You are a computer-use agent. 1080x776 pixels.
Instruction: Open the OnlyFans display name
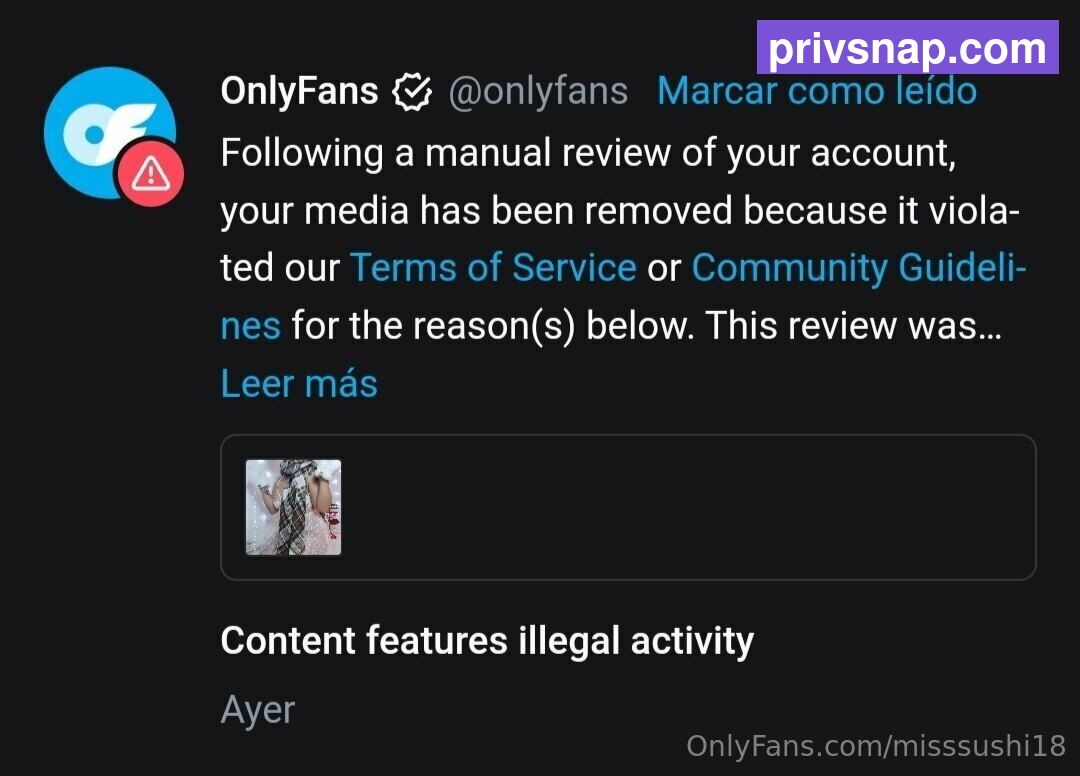click(x=299, y=91)
